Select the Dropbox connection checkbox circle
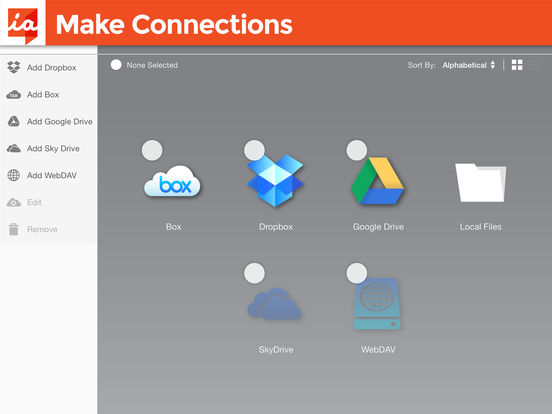Image resolution: width=552 pixels, height=414 pixels. [254, 150]
